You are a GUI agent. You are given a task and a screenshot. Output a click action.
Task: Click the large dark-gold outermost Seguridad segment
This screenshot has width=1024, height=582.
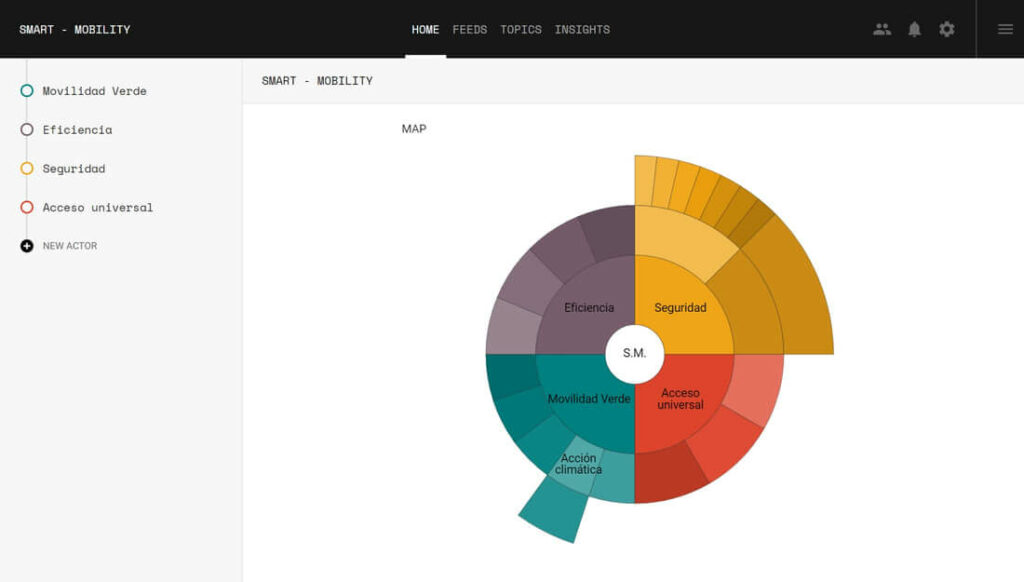793,291
